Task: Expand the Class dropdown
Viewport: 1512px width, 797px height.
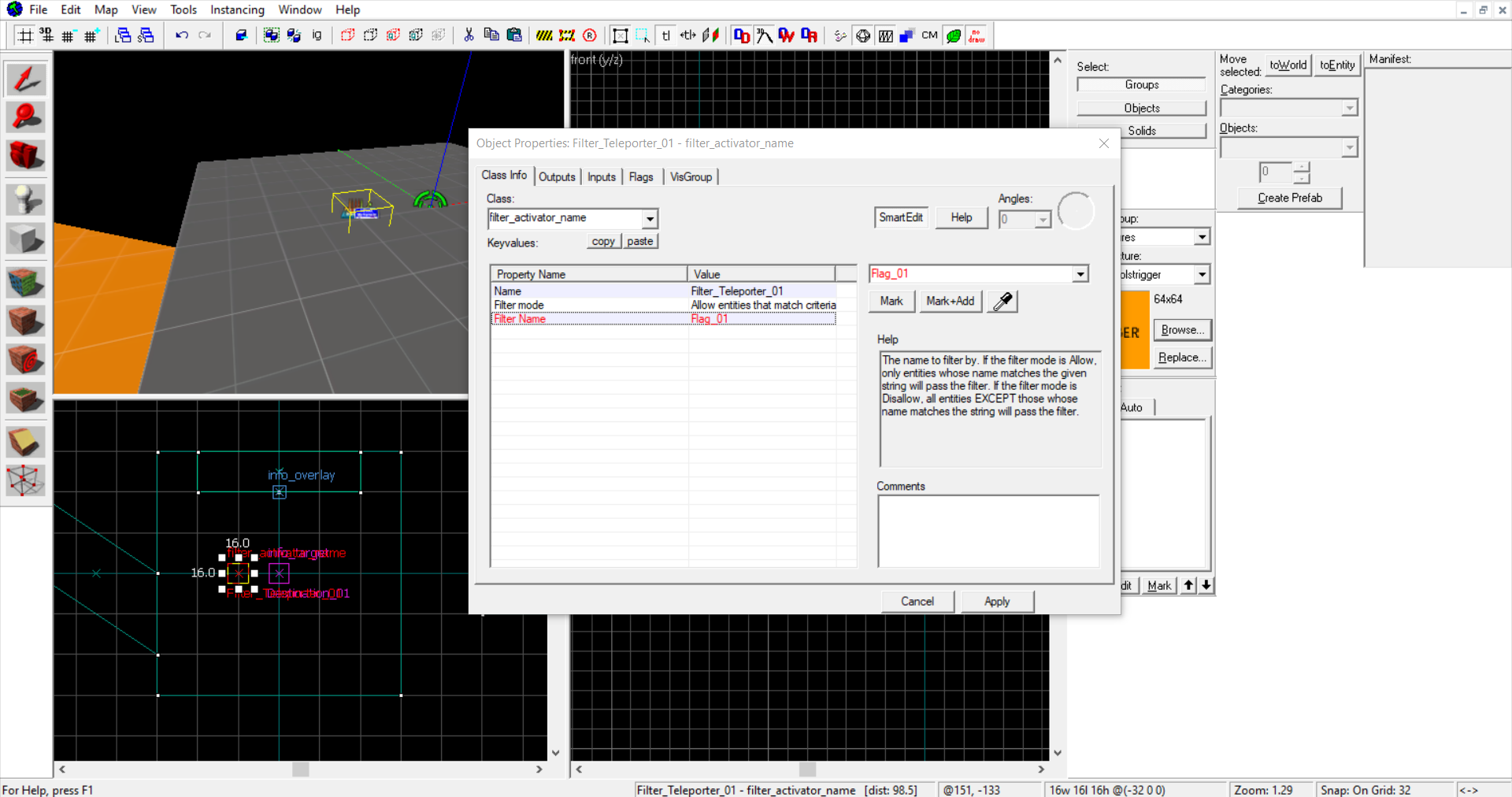Action: pos(650,218)
